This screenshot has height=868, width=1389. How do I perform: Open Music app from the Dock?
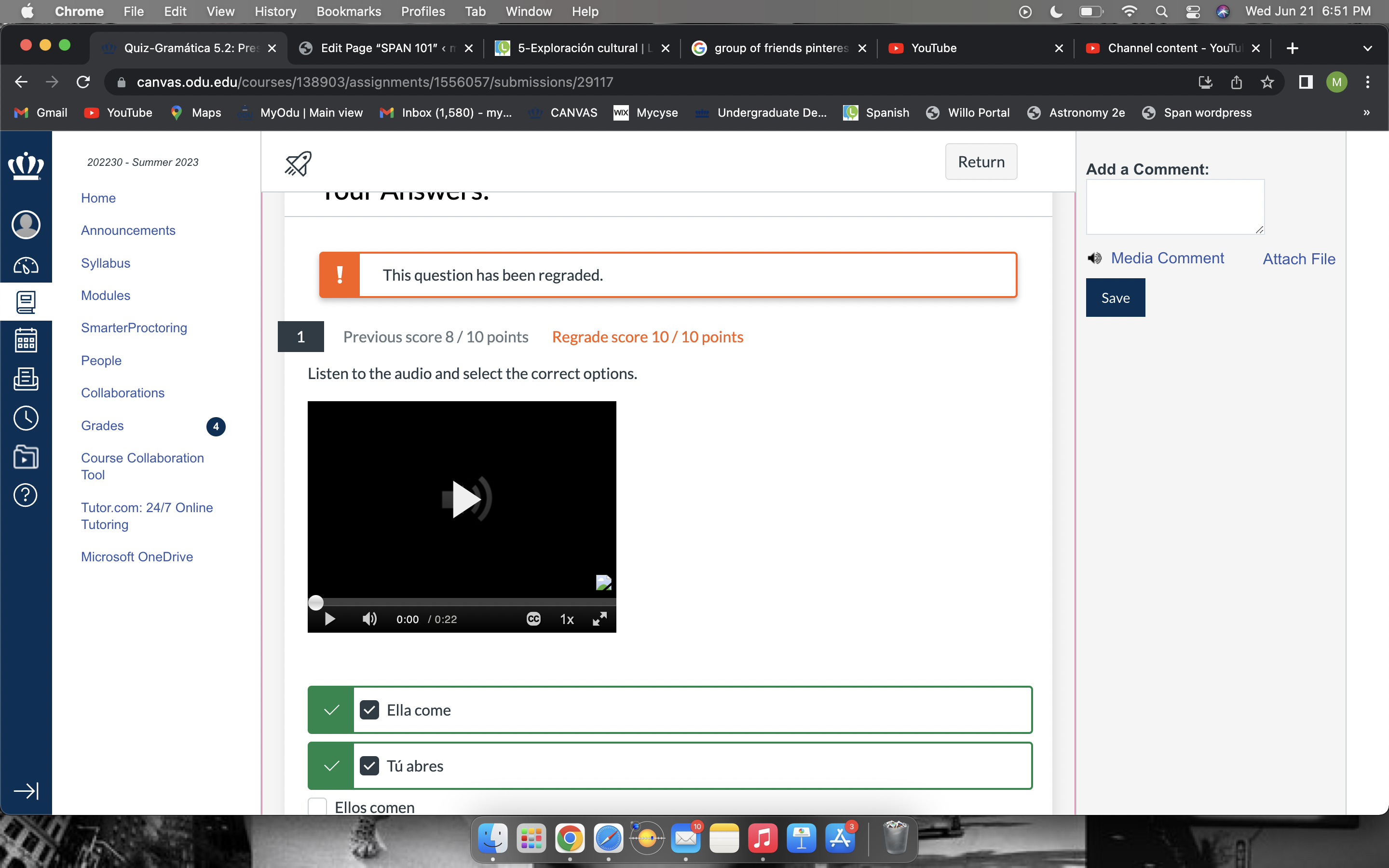763,839
